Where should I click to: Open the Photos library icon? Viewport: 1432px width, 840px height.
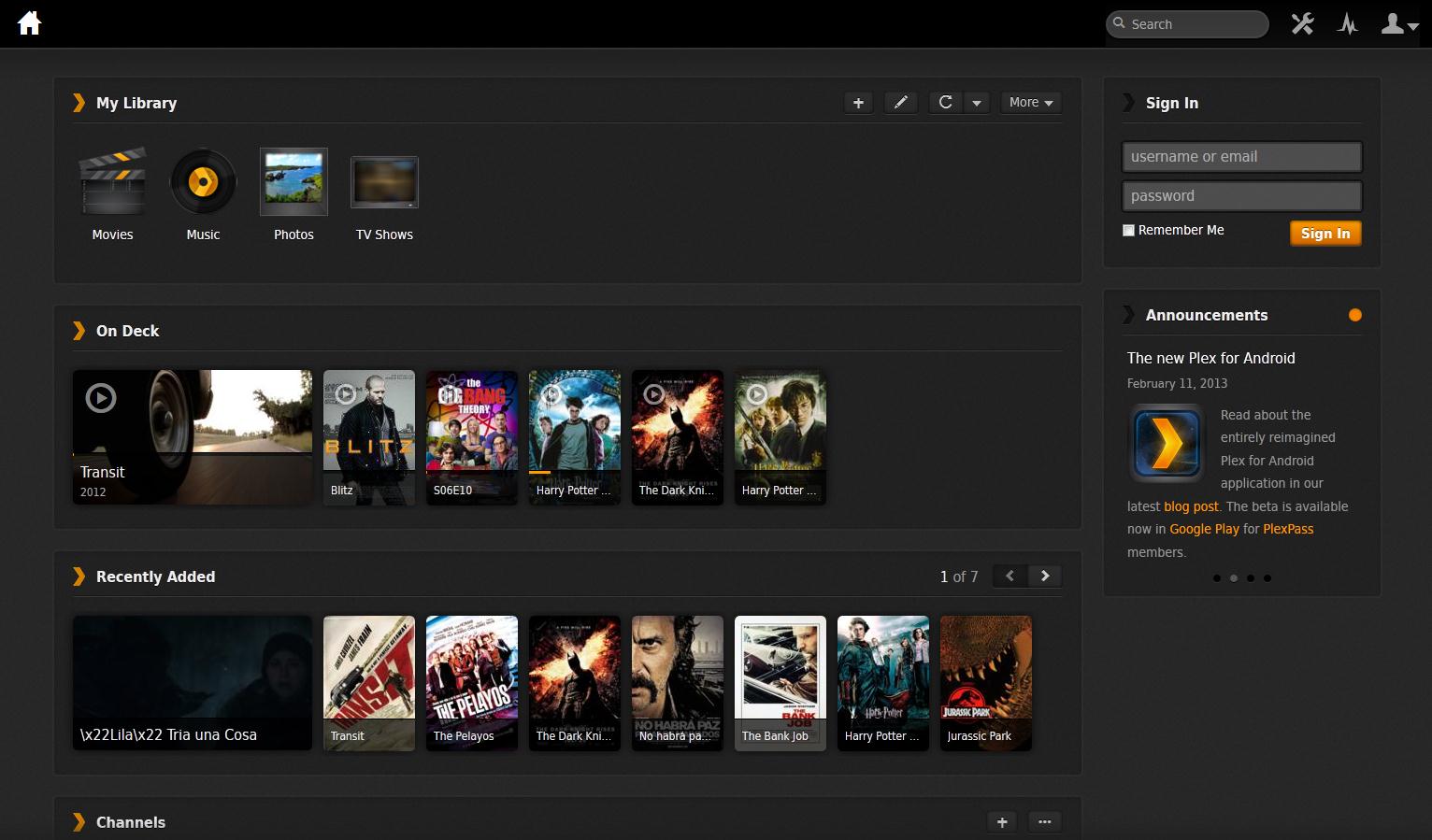coord(294,182)
